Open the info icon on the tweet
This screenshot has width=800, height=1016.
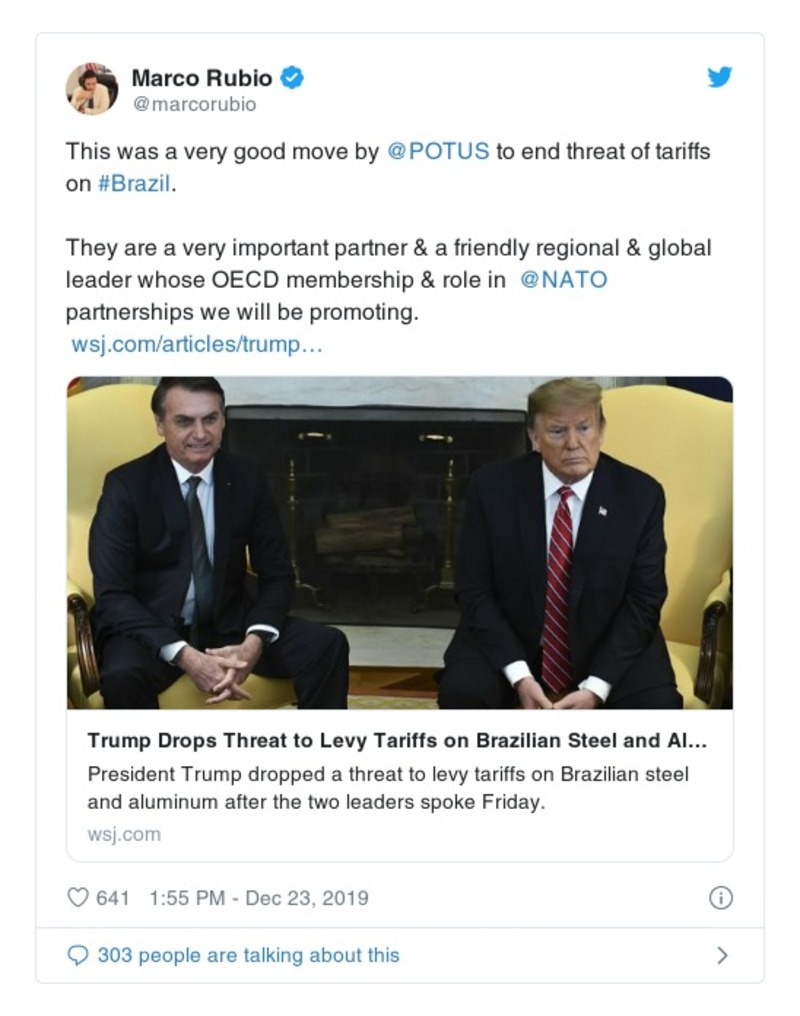(721, 898)
